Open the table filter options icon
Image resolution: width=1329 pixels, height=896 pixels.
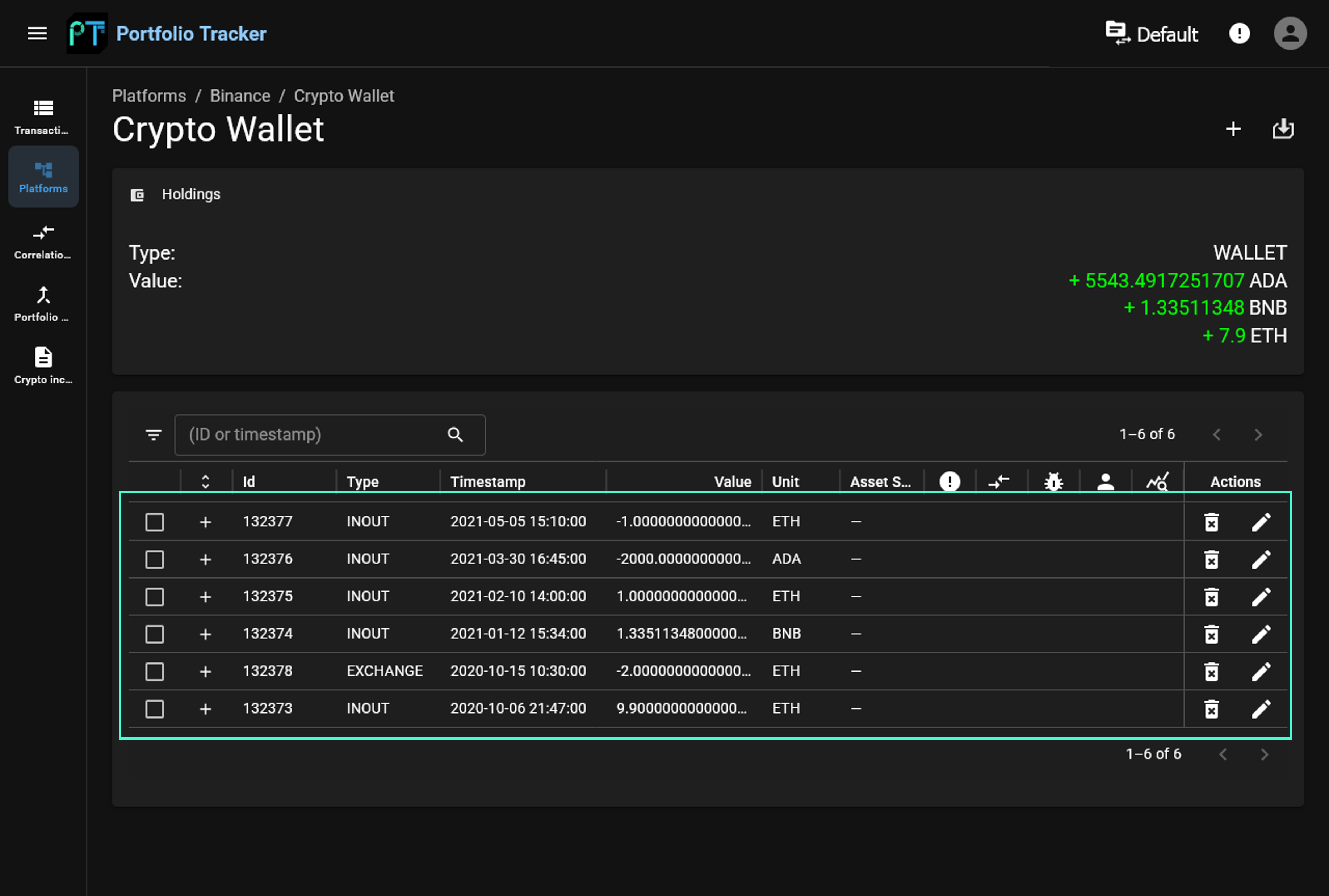tap(153, 435)
